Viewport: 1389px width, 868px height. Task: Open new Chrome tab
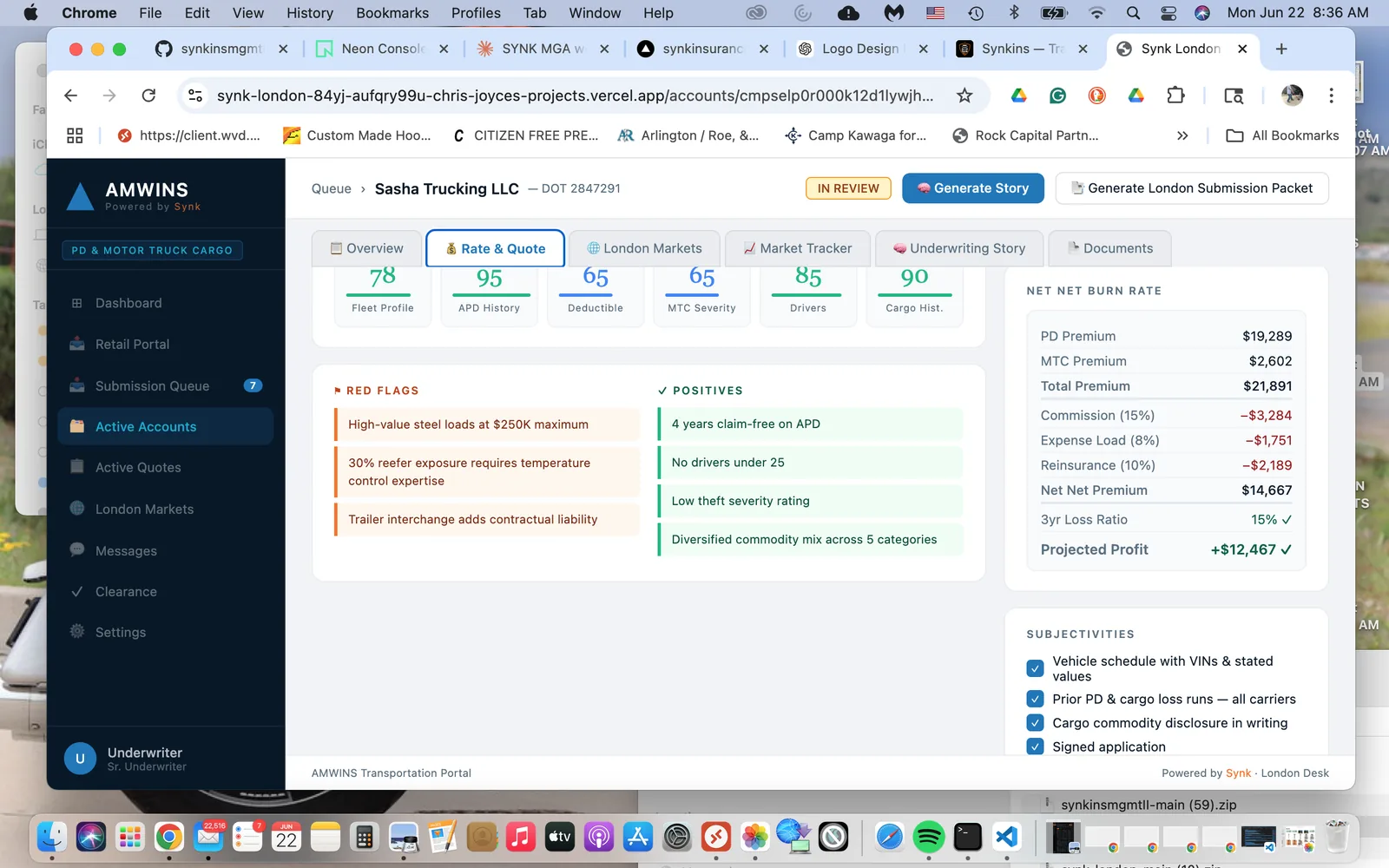tap(1281, 49)
